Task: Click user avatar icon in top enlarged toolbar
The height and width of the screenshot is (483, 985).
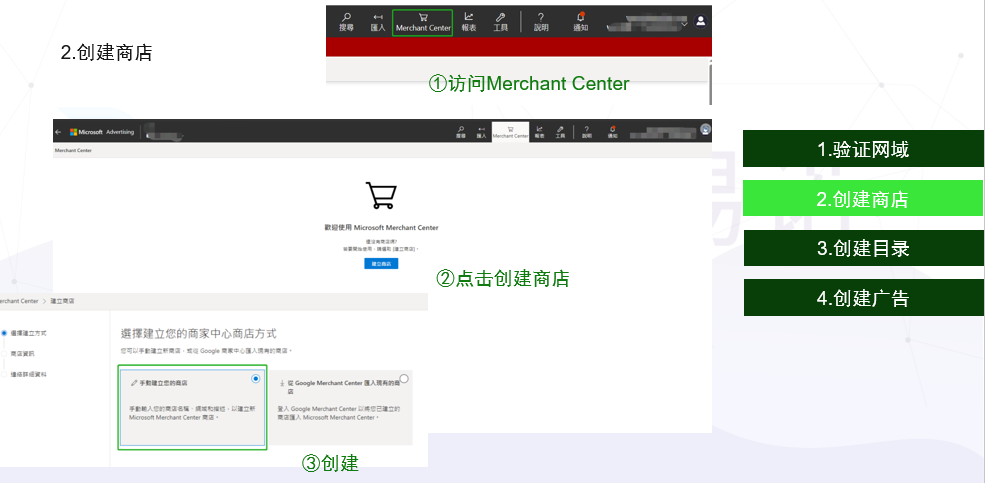Action: [x=700, y=21]
